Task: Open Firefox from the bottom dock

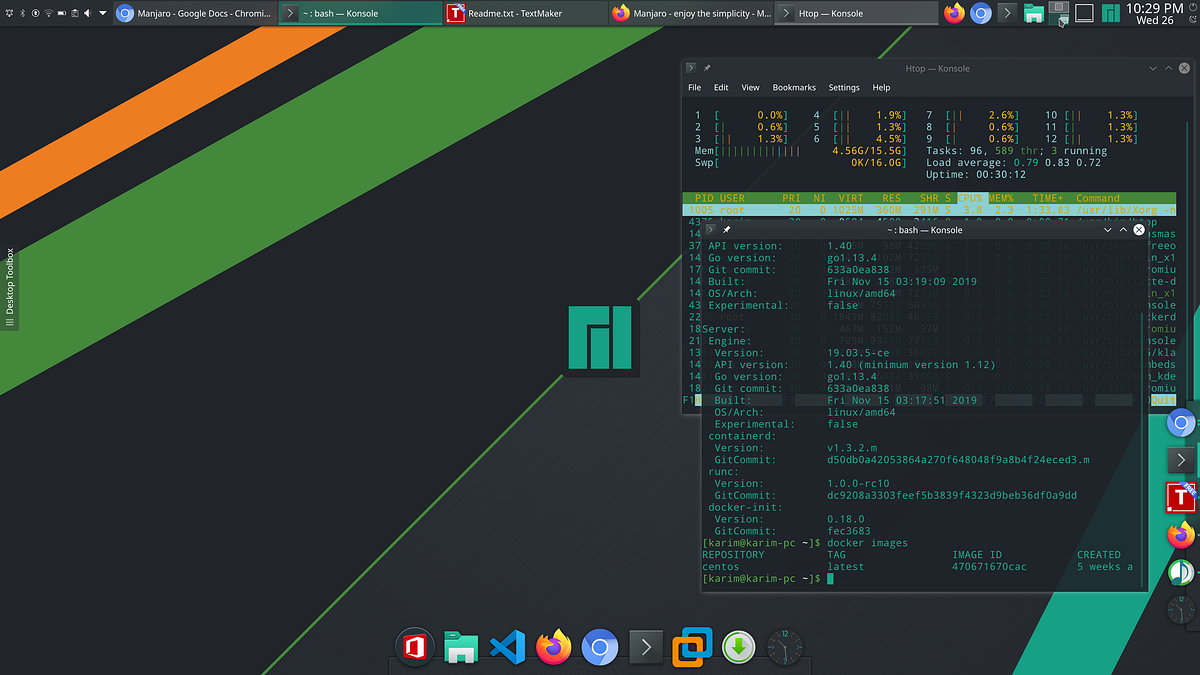Action: [x=554, y=648]
